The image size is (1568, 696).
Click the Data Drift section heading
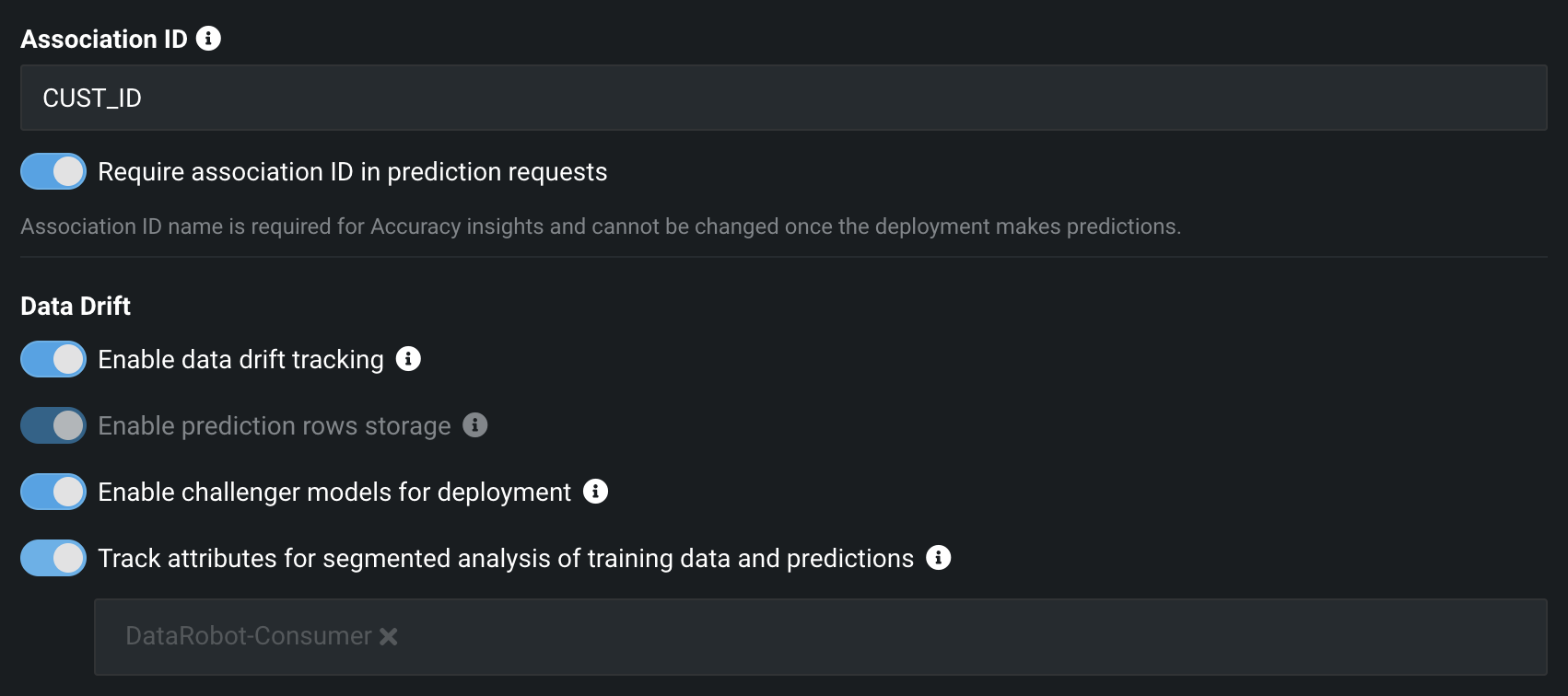point(76,306)
